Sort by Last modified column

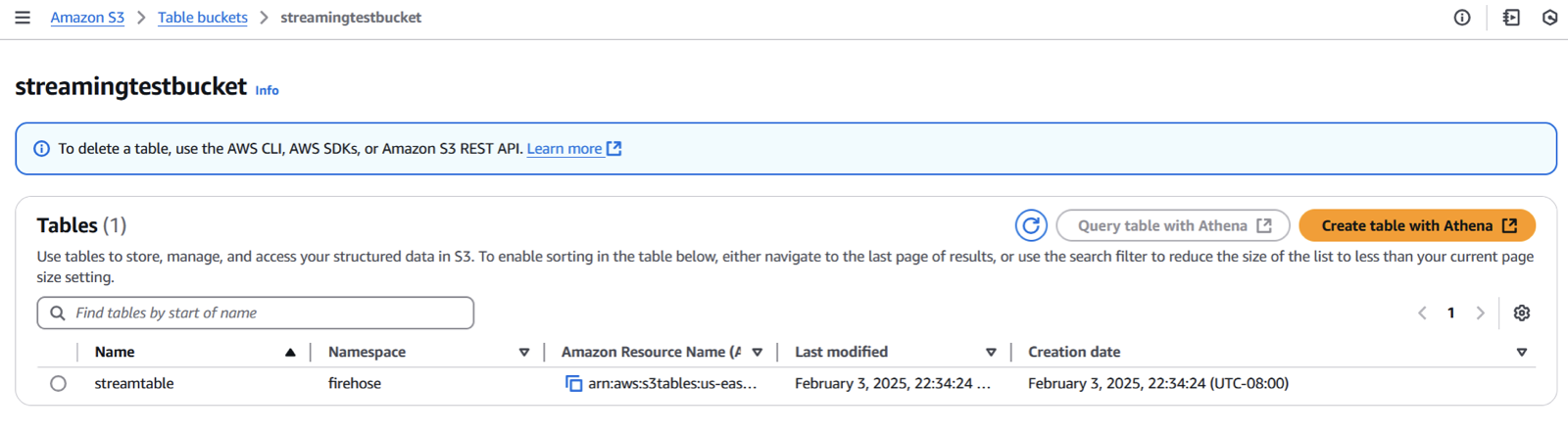991,353
